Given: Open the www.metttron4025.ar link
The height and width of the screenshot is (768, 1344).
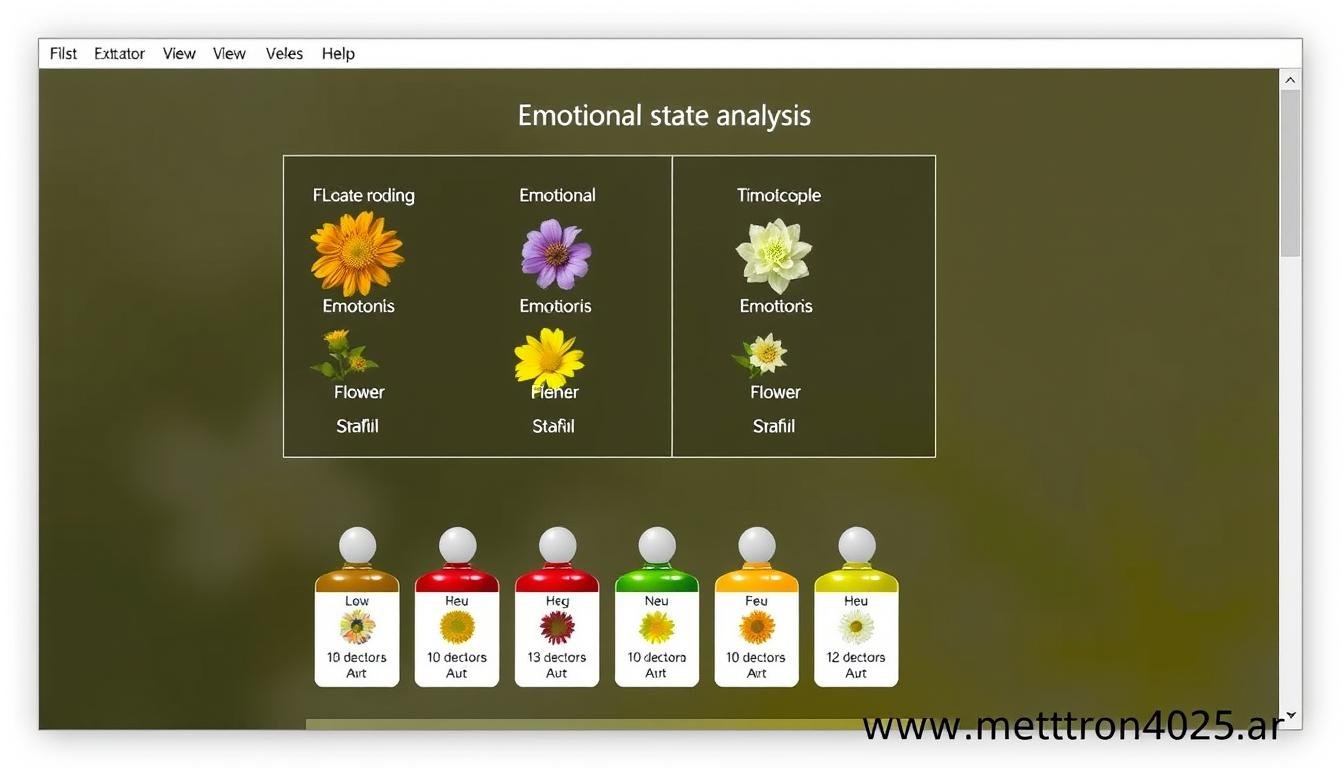Looking at the screenshot, I should pyautogui.click(x=1071, y=727).
